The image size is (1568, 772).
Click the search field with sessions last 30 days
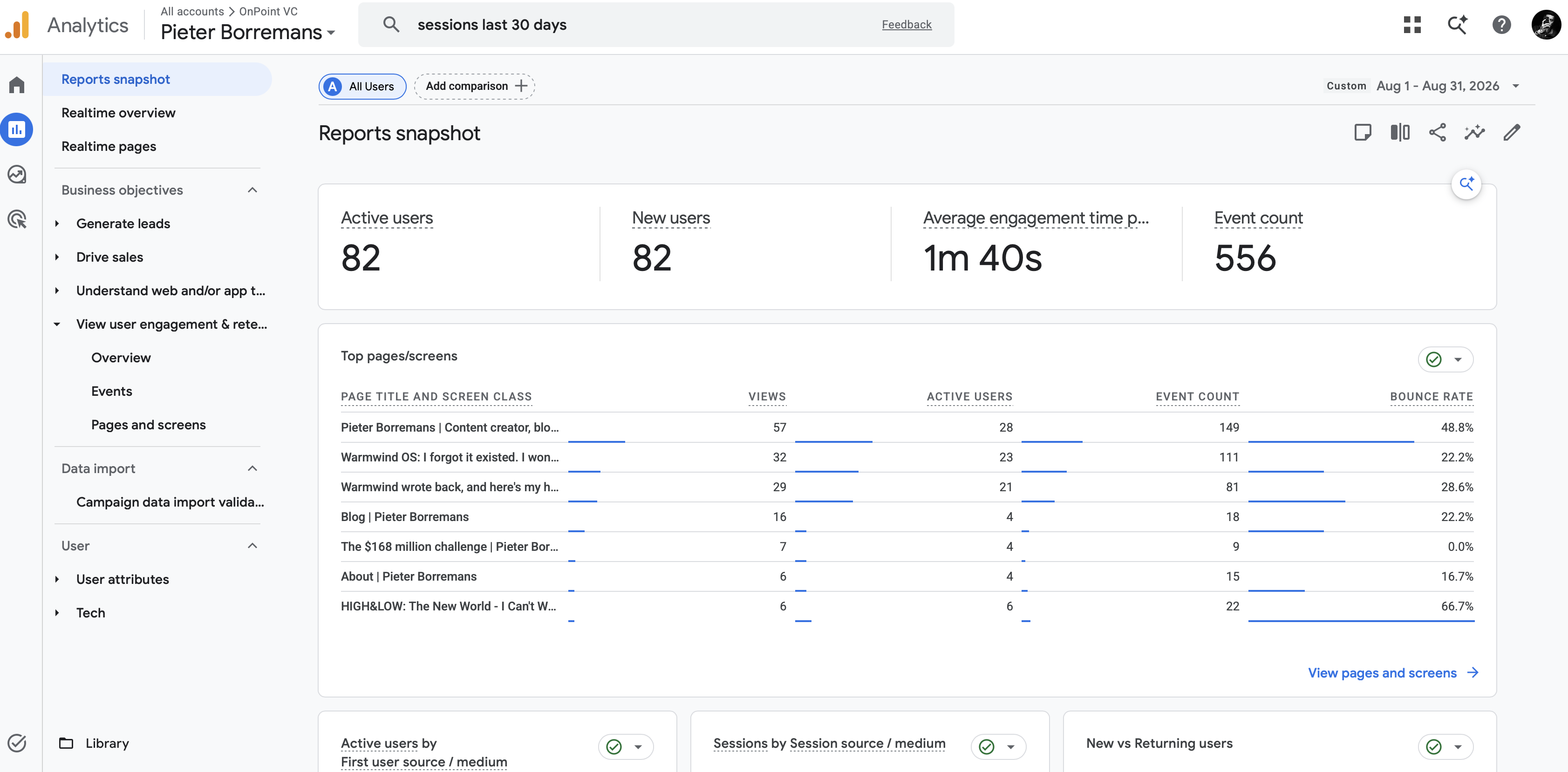pos(655,24)
